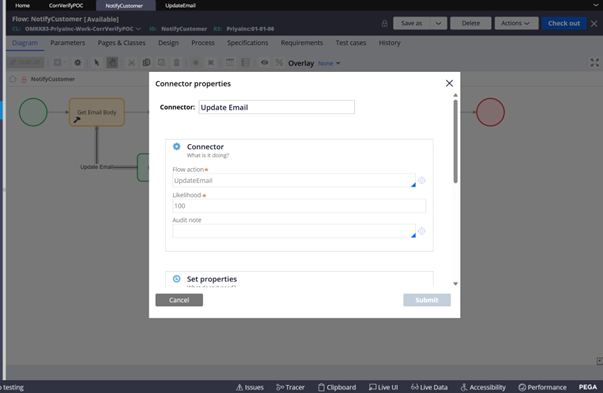
Task: Click the home breadcrumb icon
Action: coord(13,79)
